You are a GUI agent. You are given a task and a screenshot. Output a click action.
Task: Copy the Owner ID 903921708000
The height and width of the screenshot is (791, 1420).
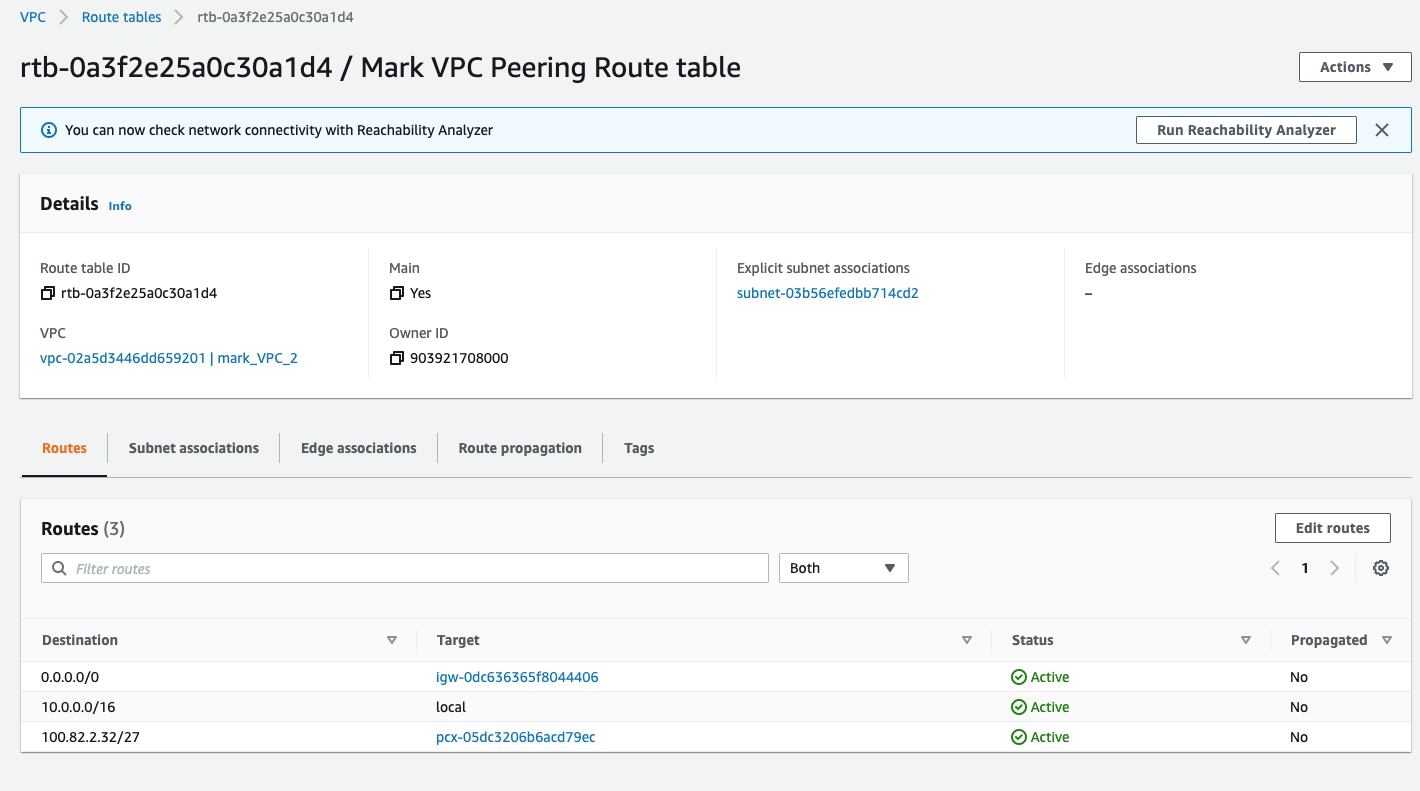click(397, 359)
